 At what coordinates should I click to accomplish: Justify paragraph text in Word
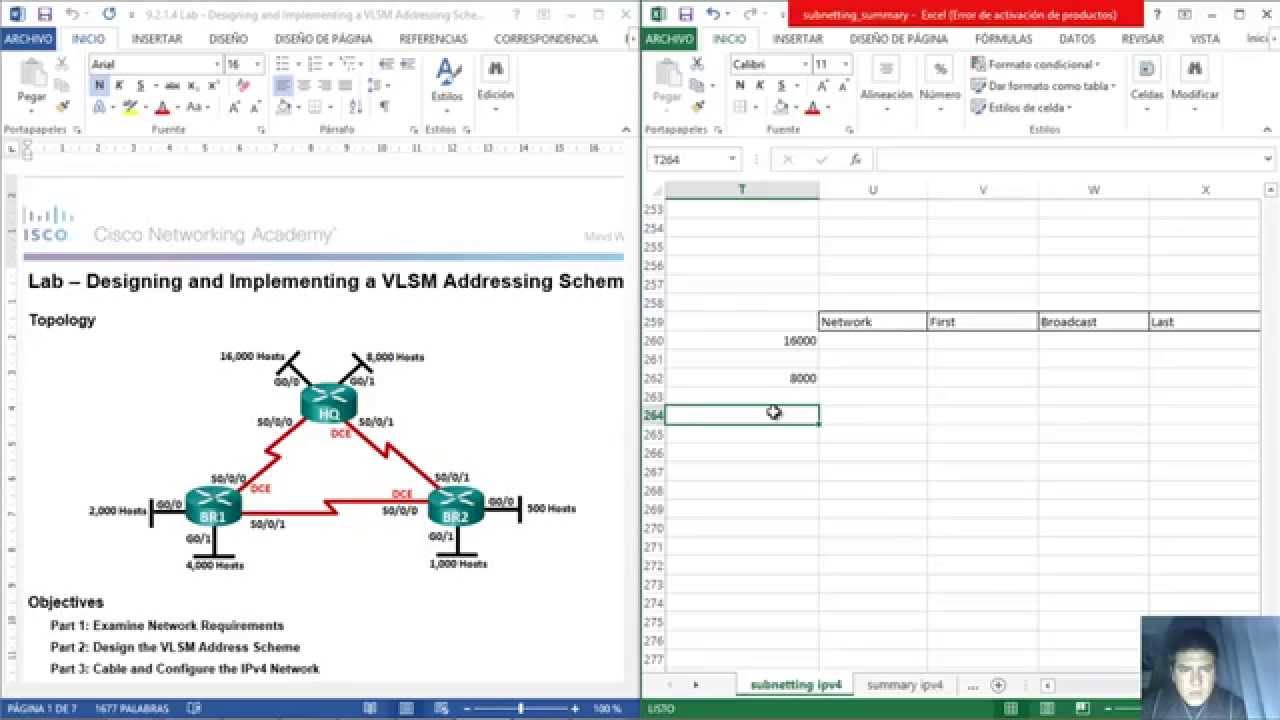[x=346, y=85]
